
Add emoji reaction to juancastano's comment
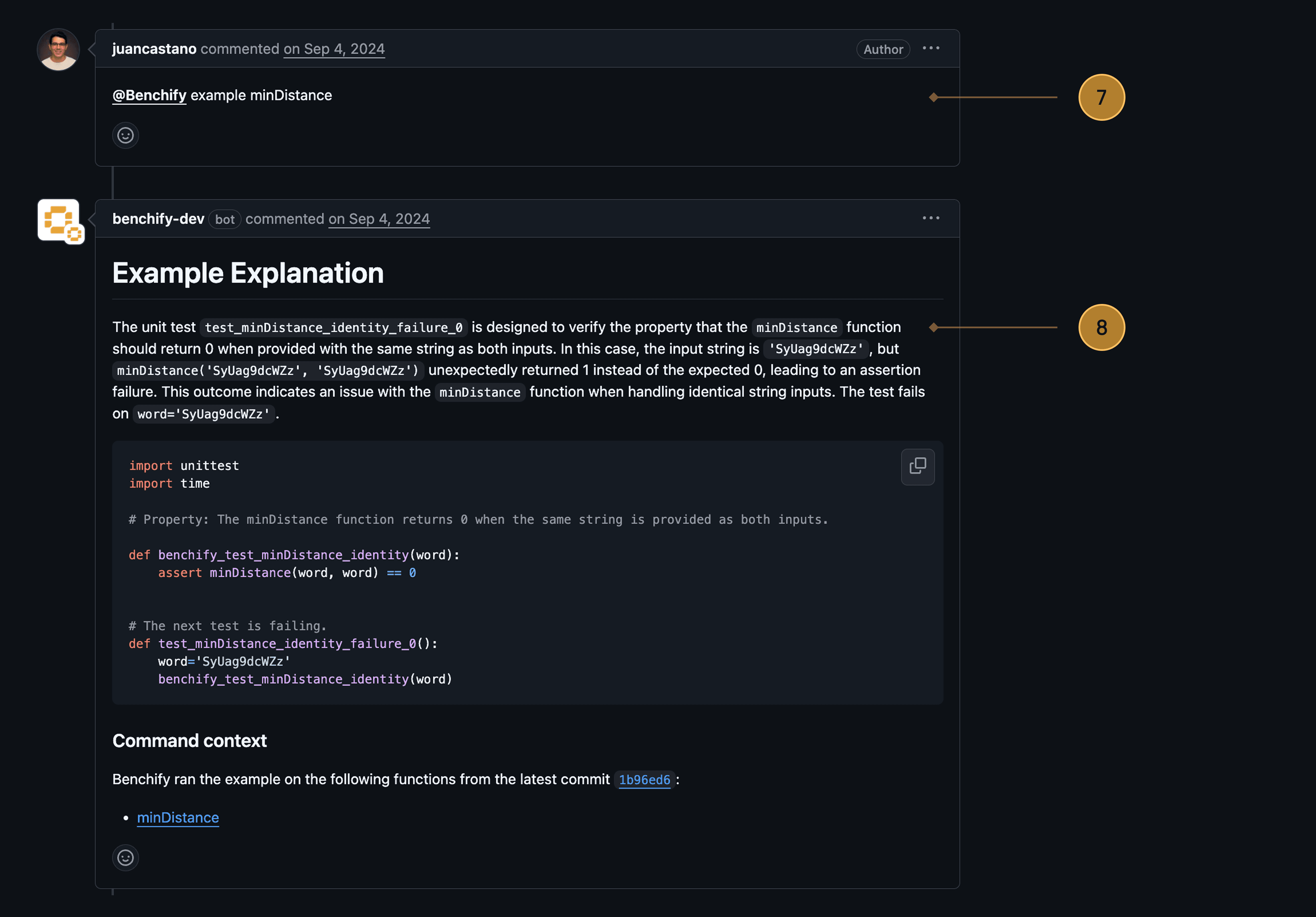click(x=126, y=135)
